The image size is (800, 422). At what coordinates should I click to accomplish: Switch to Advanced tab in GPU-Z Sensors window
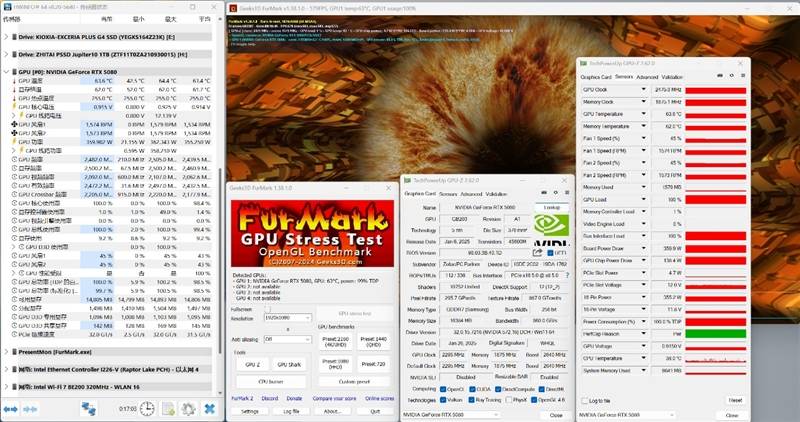coord(647,77)
